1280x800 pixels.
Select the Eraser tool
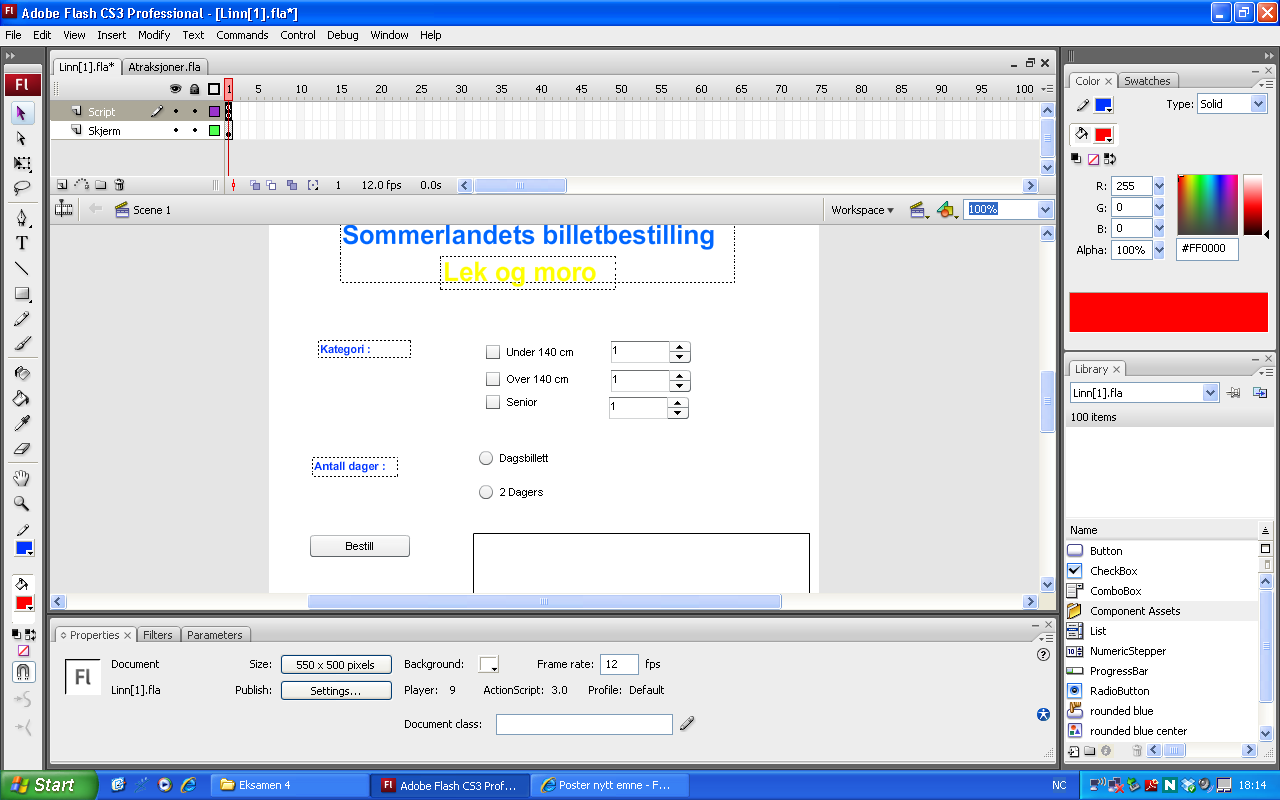22,449
